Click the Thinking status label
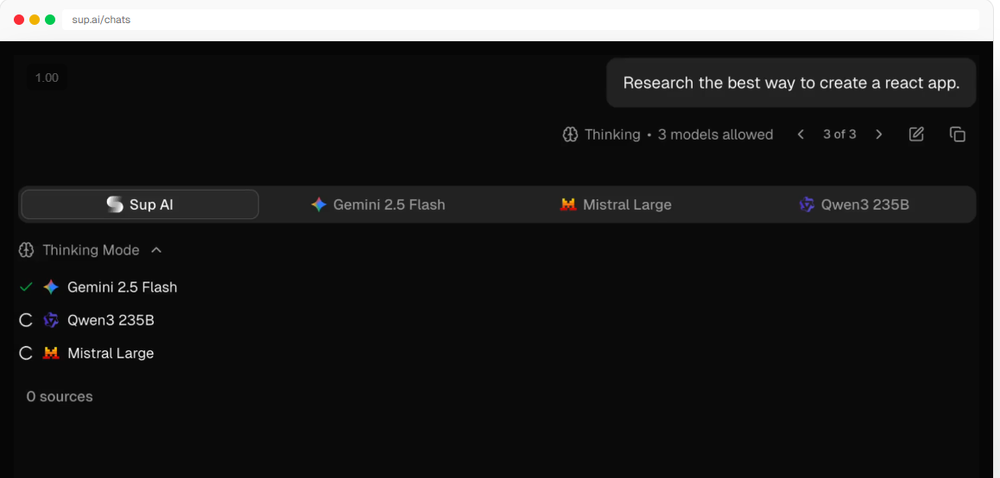This screenshot has height=478, width=1000. tap(612, 134)
